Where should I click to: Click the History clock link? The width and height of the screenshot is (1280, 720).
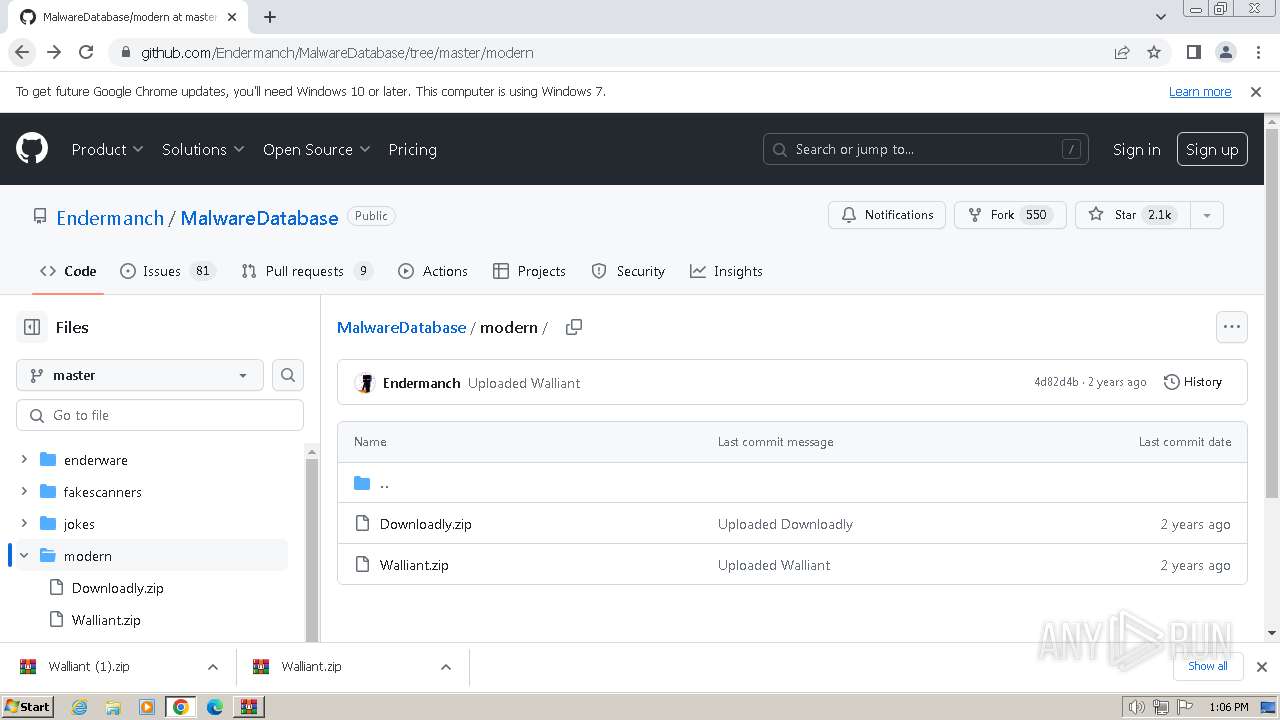click(x=1193, y=382)
